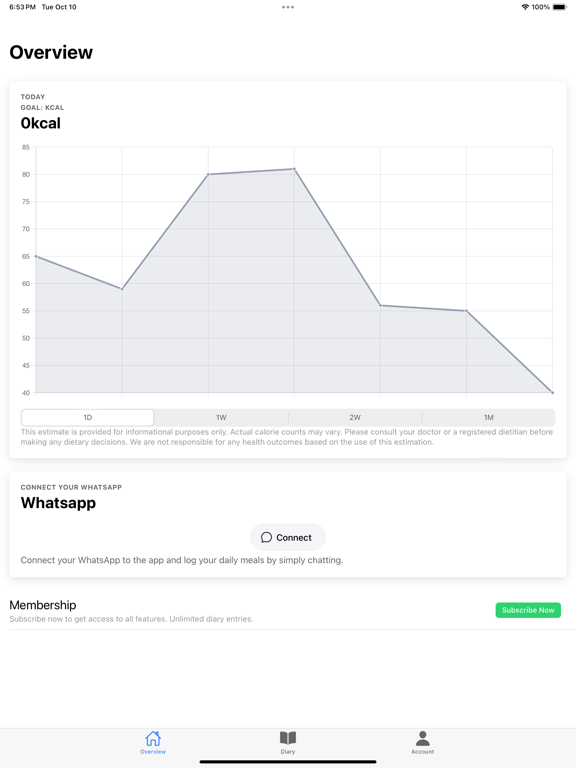The height and width of the screenshot is (768, 576).
Task: Switch chart range to 1M
Action: [x=488, y=417]
